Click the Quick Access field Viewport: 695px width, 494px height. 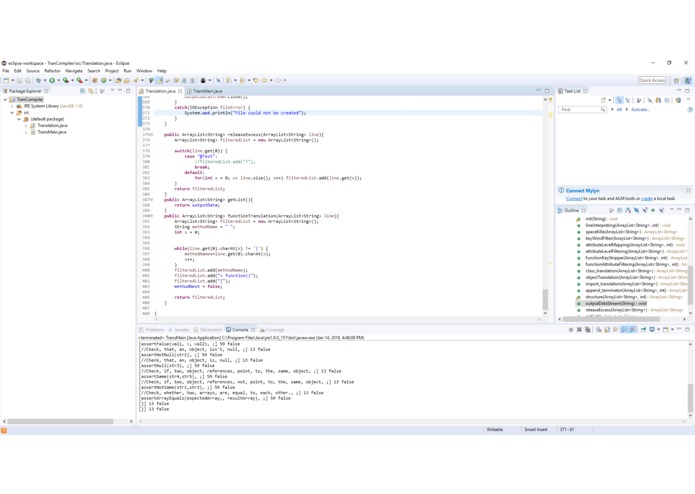pyautogui.click(x=652, y=80)
